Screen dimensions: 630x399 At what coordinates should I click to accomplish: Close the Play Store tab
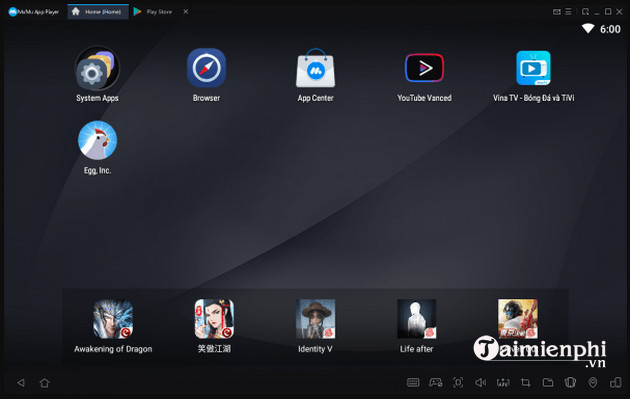[x=186, y=12]
